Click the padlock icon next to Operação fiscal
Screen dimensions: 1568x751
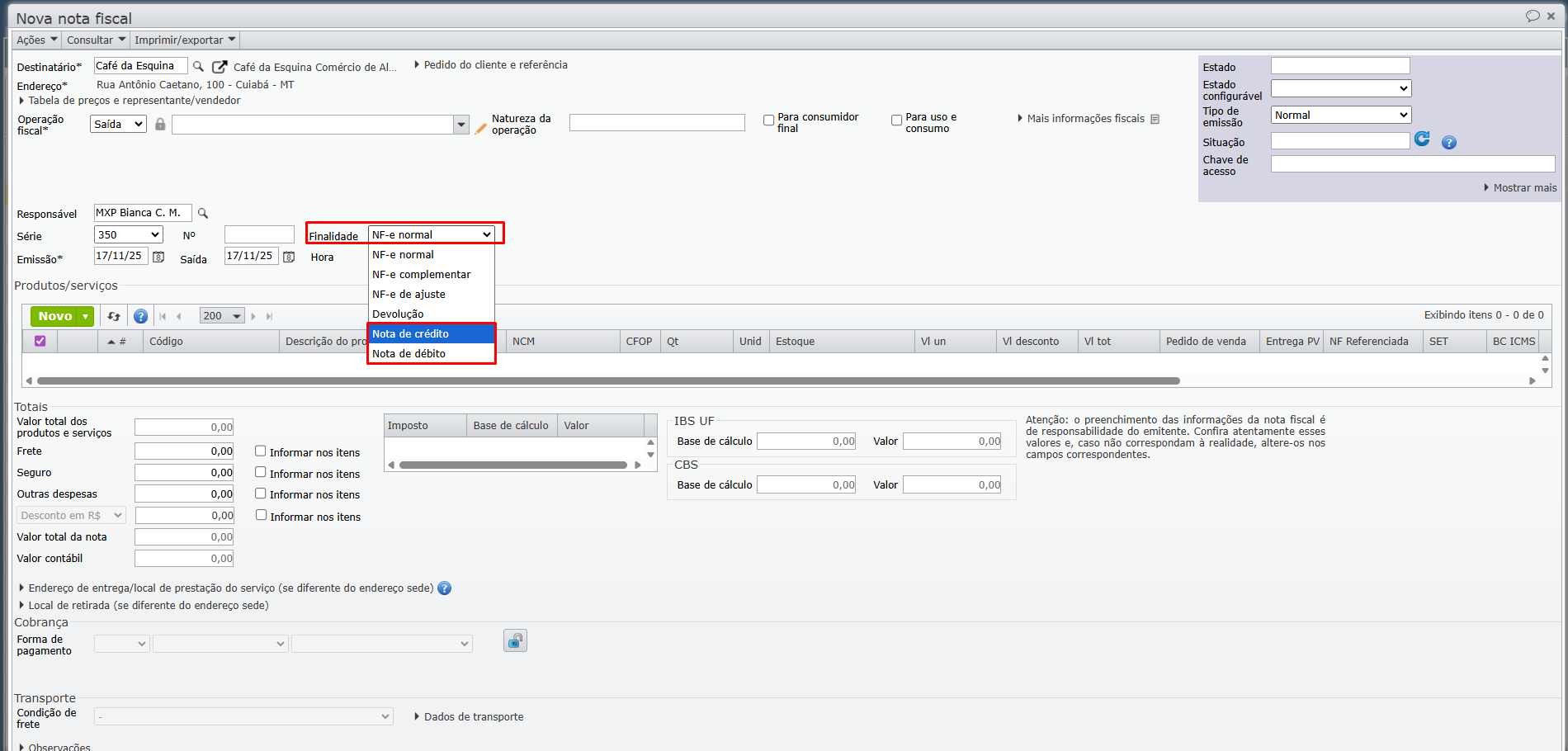[160, 124]
